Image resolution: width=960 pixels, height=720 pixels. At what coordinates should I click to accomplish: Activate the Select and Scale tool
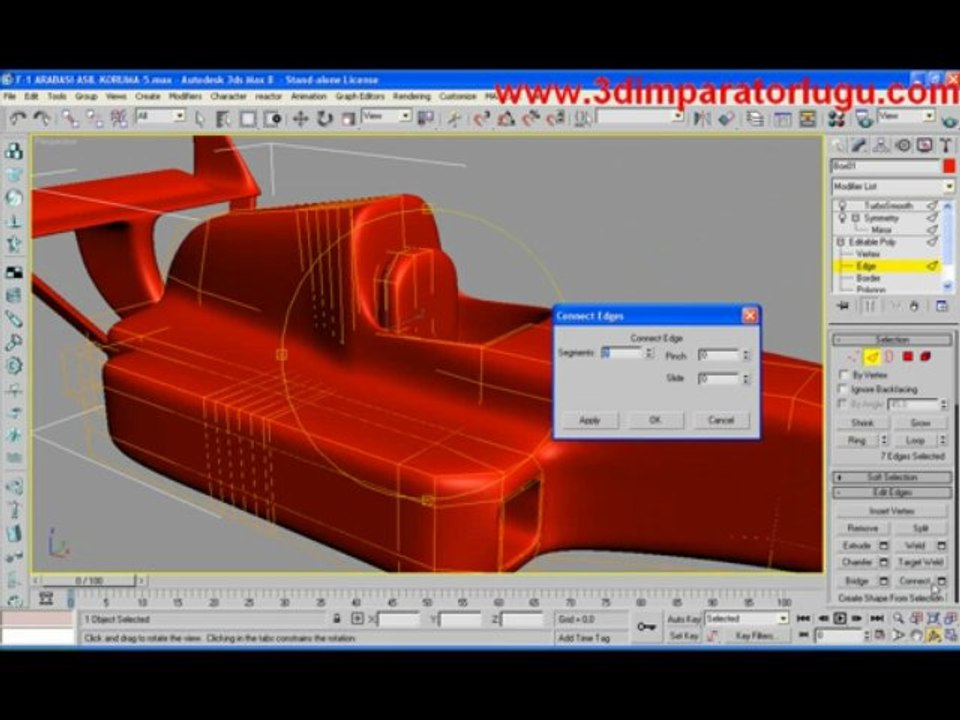point(348,118)
